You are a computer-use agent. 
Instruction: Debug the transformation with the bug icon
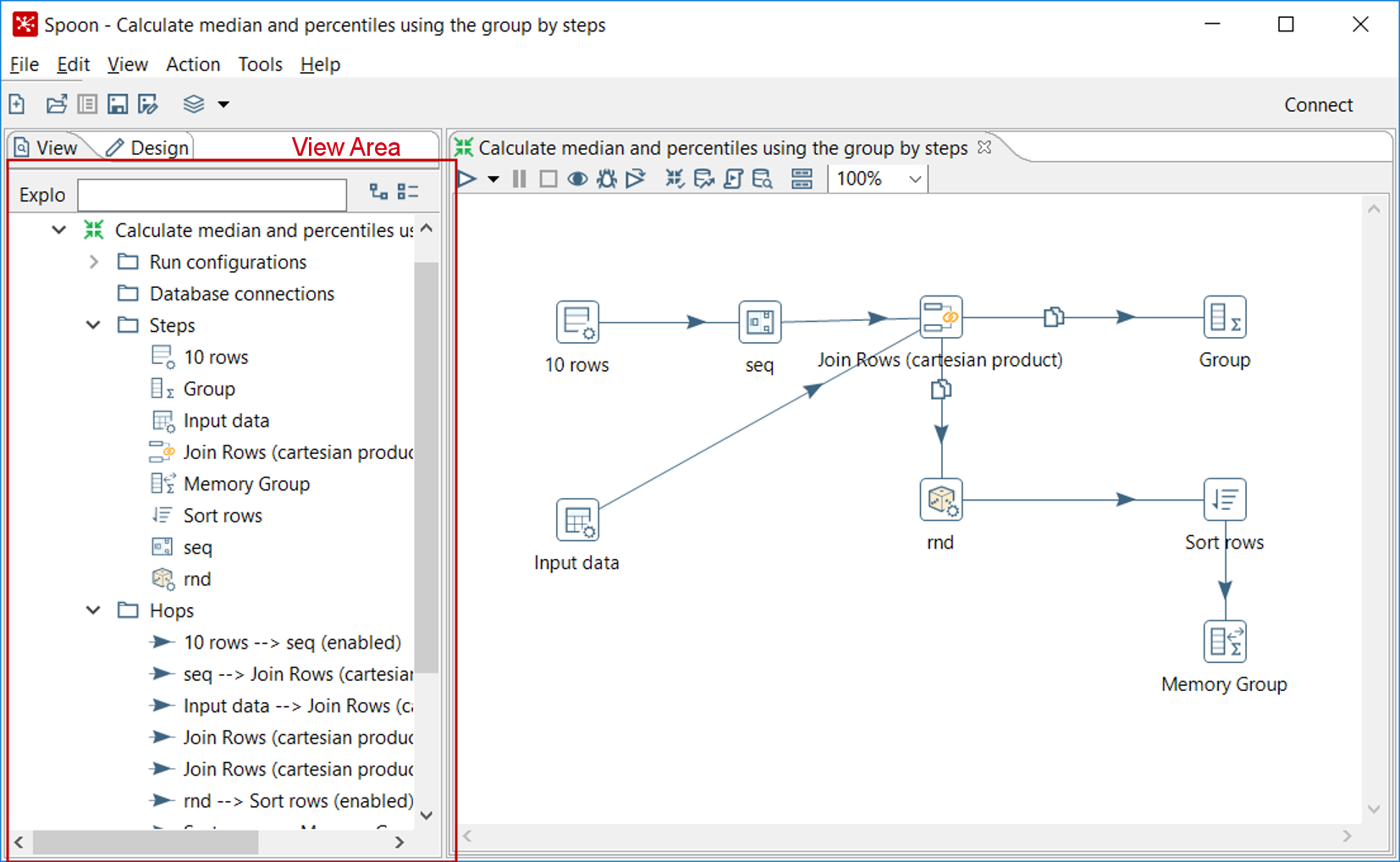606,179
